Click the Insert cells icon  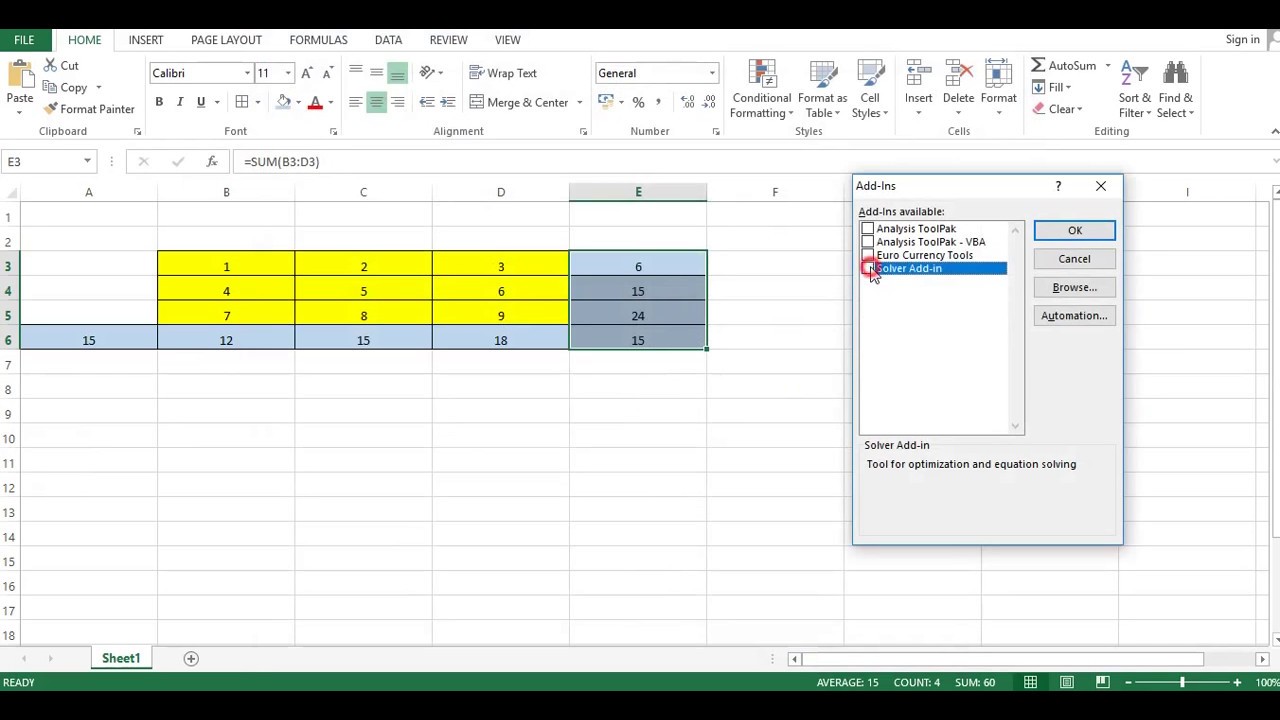[x=918, y=74]
